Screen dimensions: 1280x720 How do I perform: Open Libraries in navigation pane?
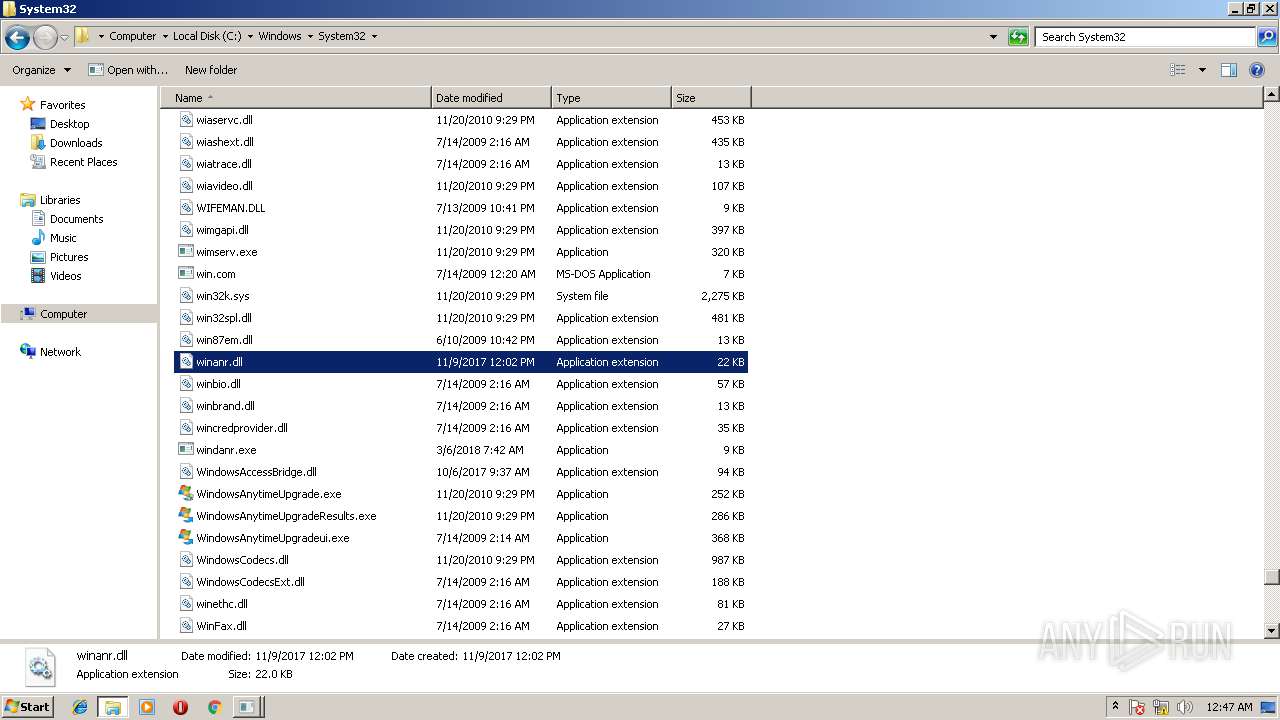pyautogui.click(x=50, y=200)
